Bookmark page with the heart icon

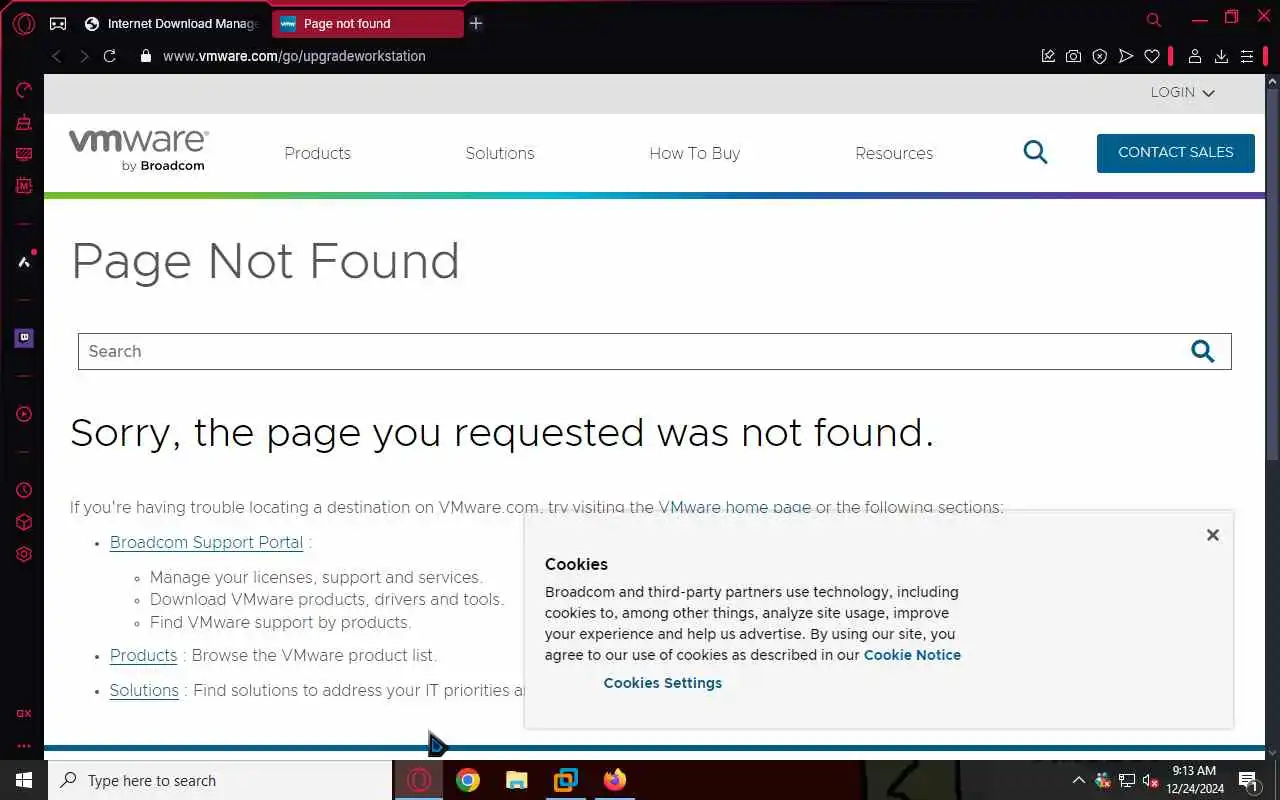(x=1152, y=56)
